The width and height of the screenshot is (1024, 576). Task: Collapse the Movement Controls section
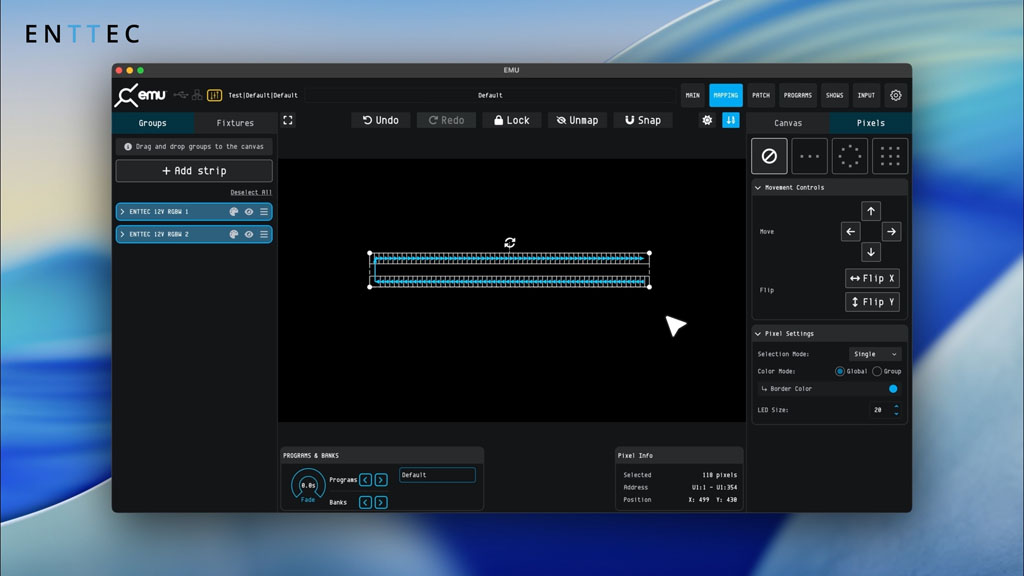click(x=758, y=188)
